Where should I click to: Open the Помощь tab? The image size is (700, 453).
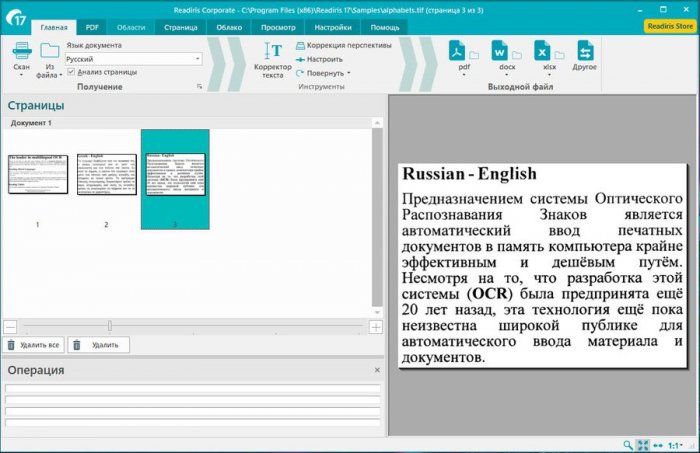(385, 27)
